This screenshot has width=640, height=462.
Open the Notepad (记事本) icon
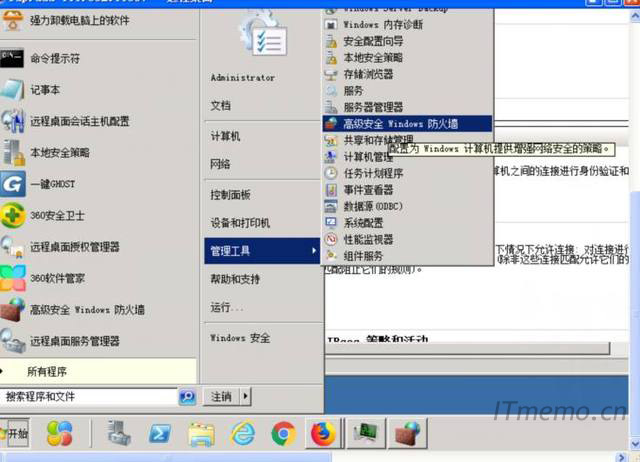coord(12,90)
